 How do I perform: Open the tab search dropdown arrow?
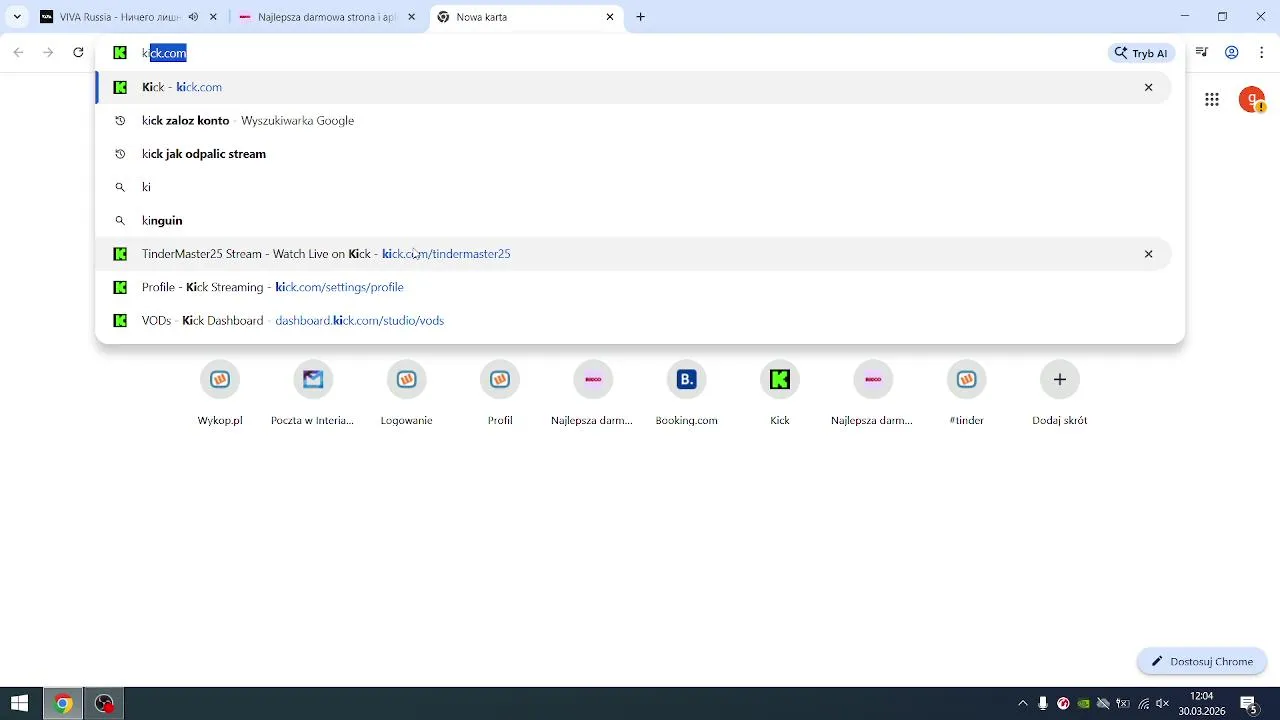point(17,17)
